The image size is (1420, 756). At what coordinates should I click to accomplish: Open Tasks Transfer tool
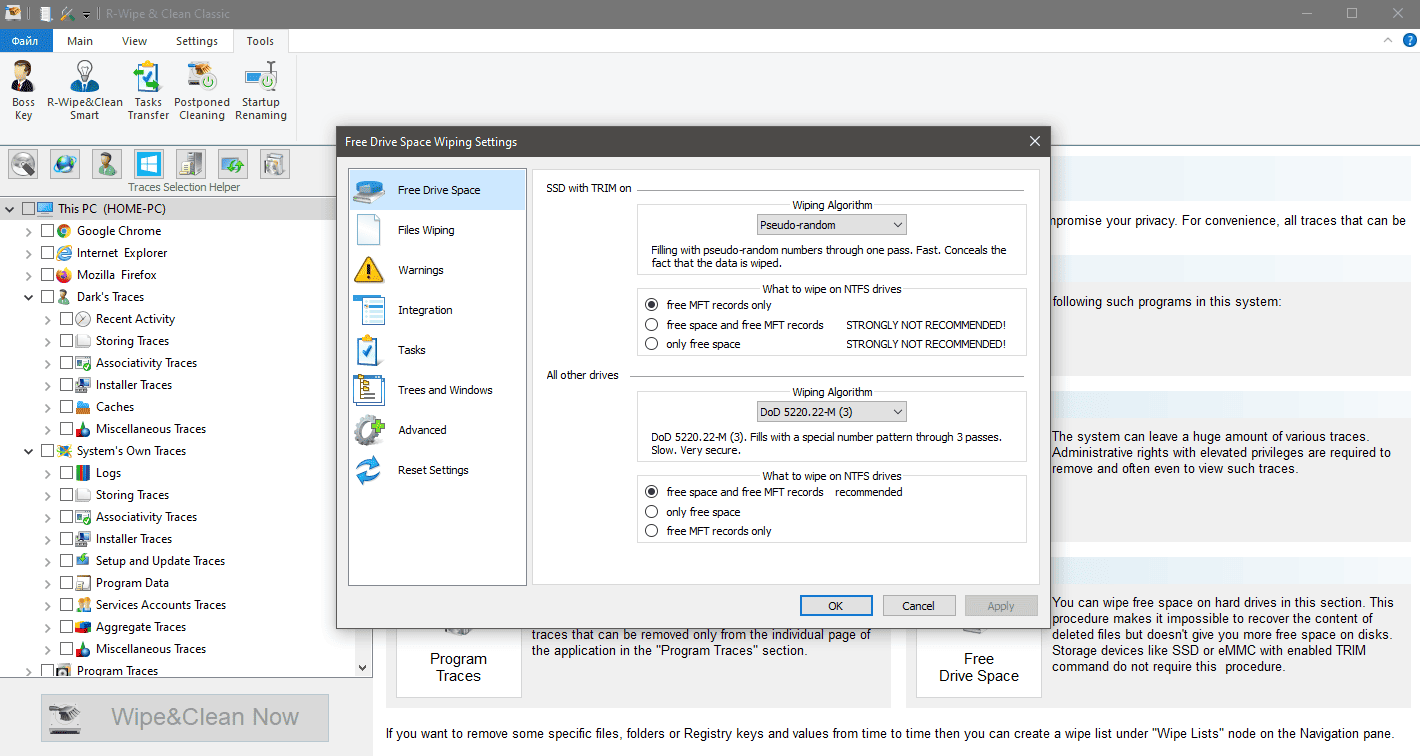click(148, 90)
